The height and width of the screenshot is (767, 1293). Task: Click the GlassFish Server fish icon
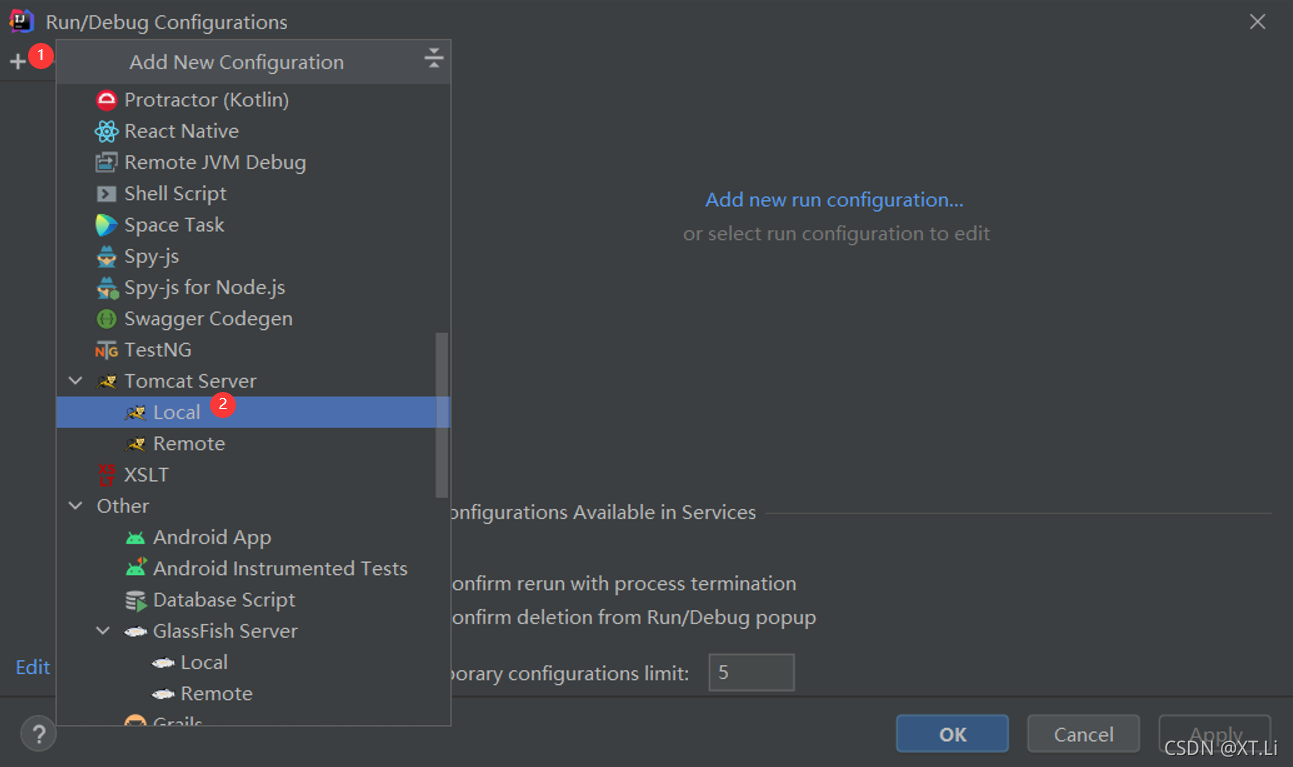[x=135, y=631]
